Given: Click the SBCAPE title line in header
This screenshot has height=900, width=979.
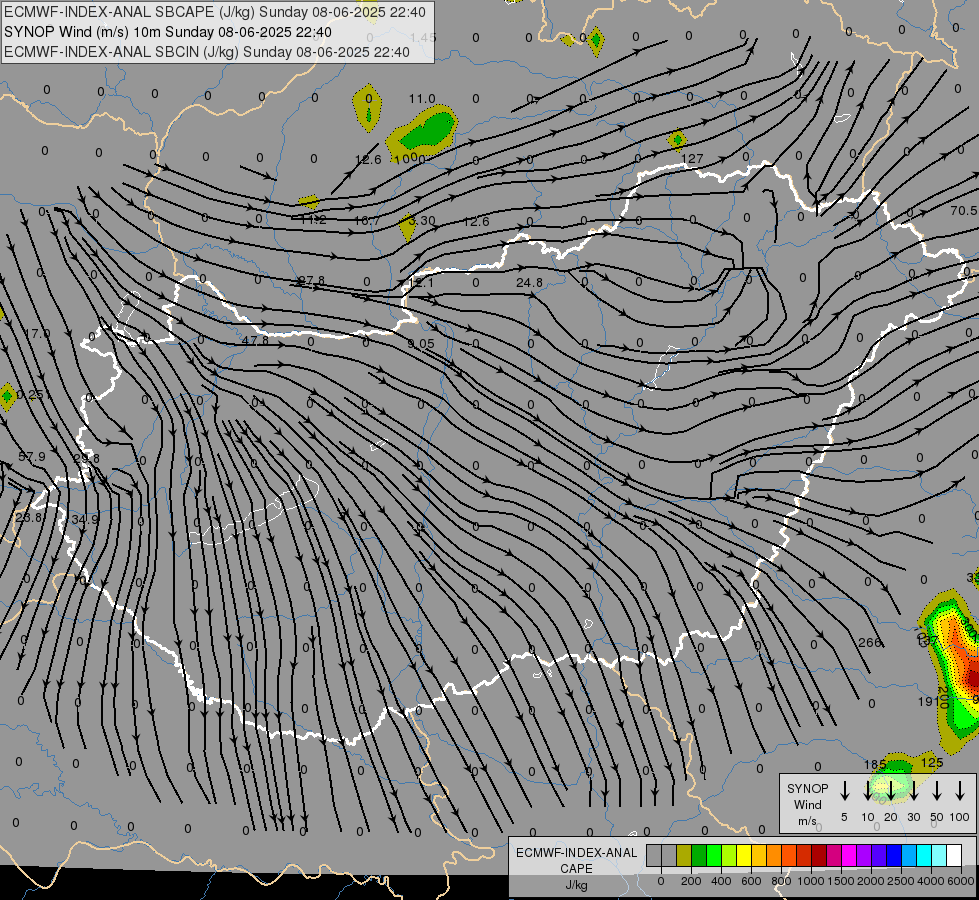Looking at the screenshot, I should coord(215,12).
